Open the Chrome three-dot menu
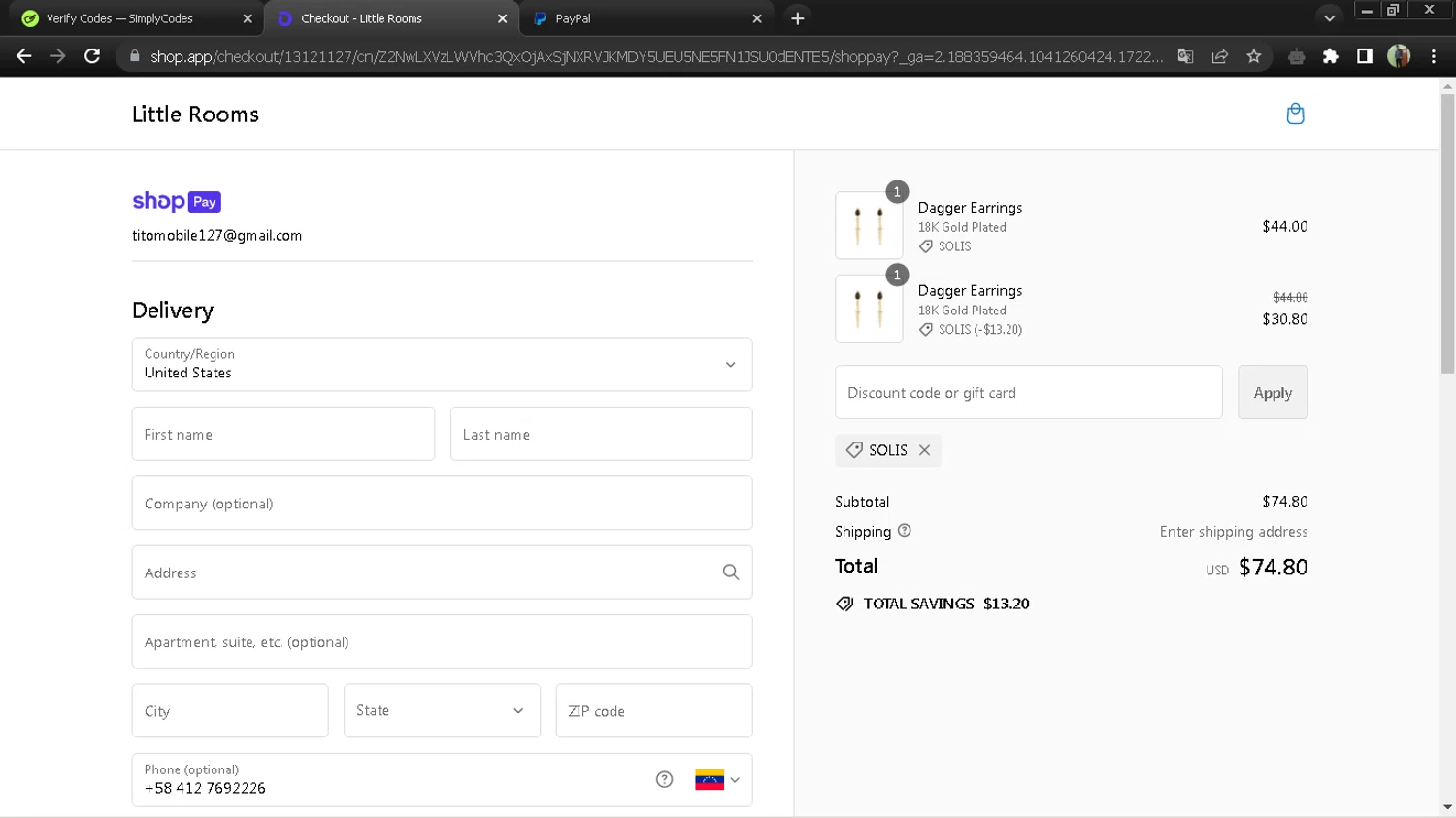1456x818 pixels. click(x=1434, y=56)
